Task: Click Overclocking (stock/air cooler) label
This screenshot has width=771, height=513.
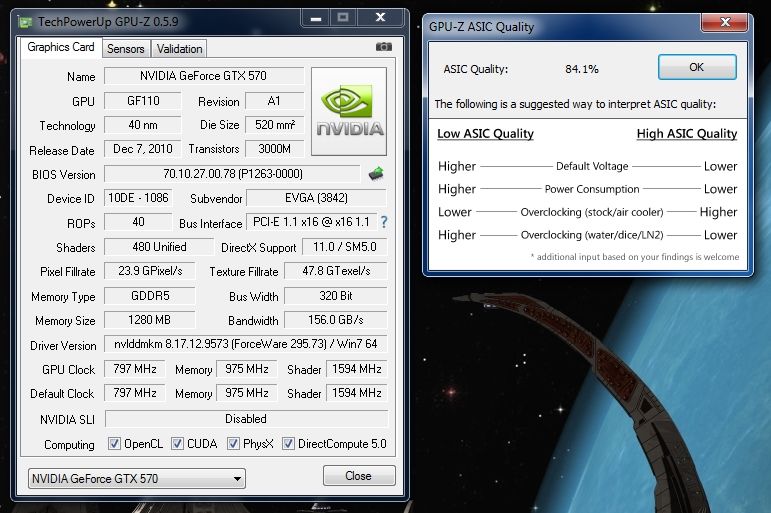Action: [592, 212]
